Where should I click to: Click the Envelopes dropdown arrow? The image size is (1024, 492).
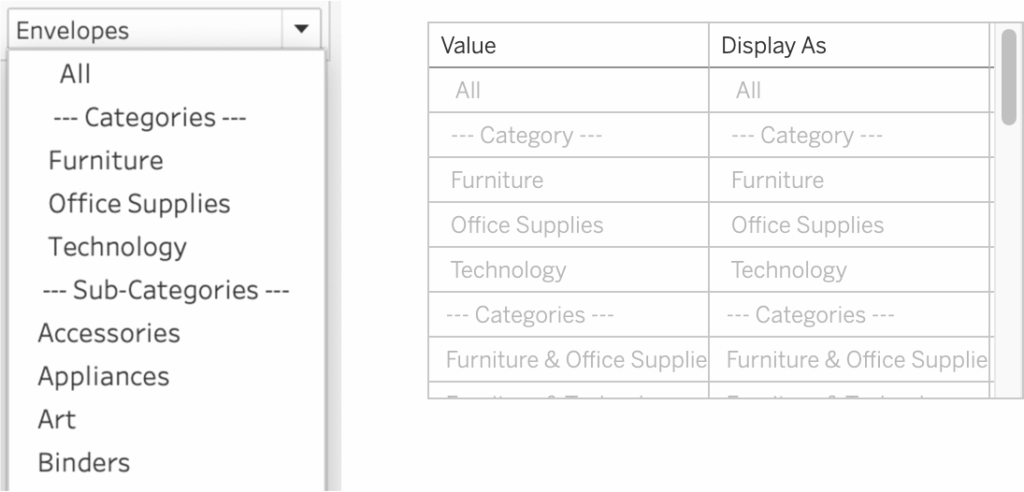coord(301,30)
